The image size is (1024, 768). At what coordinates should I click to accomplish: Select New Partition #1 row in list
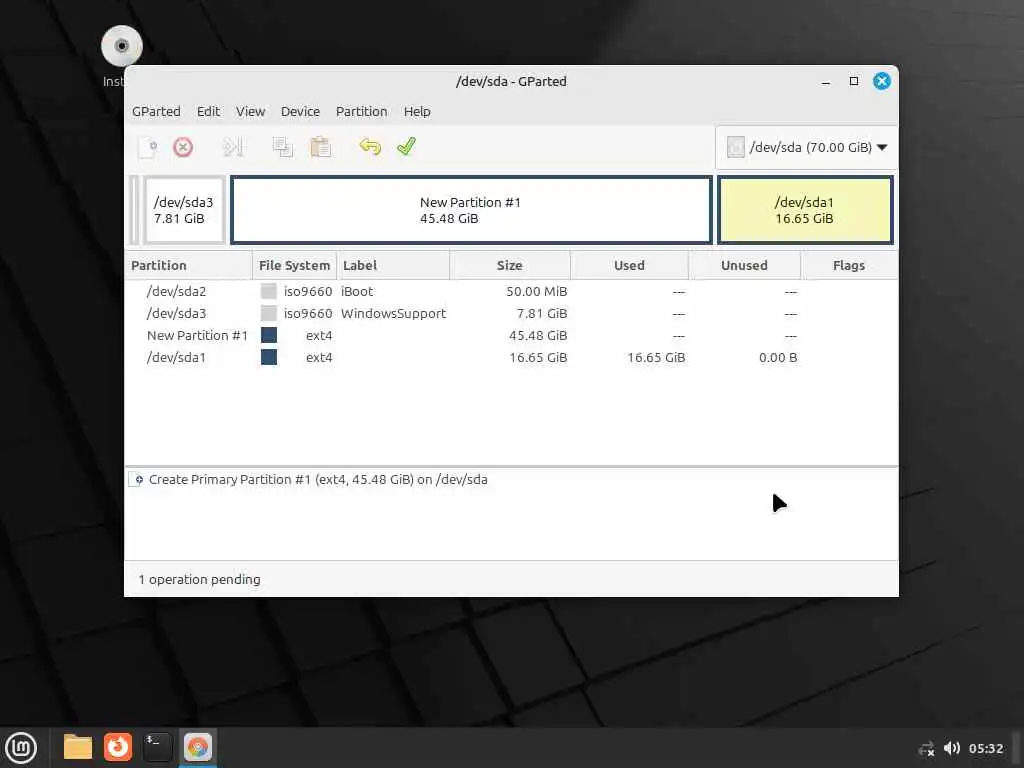(511, 336)
